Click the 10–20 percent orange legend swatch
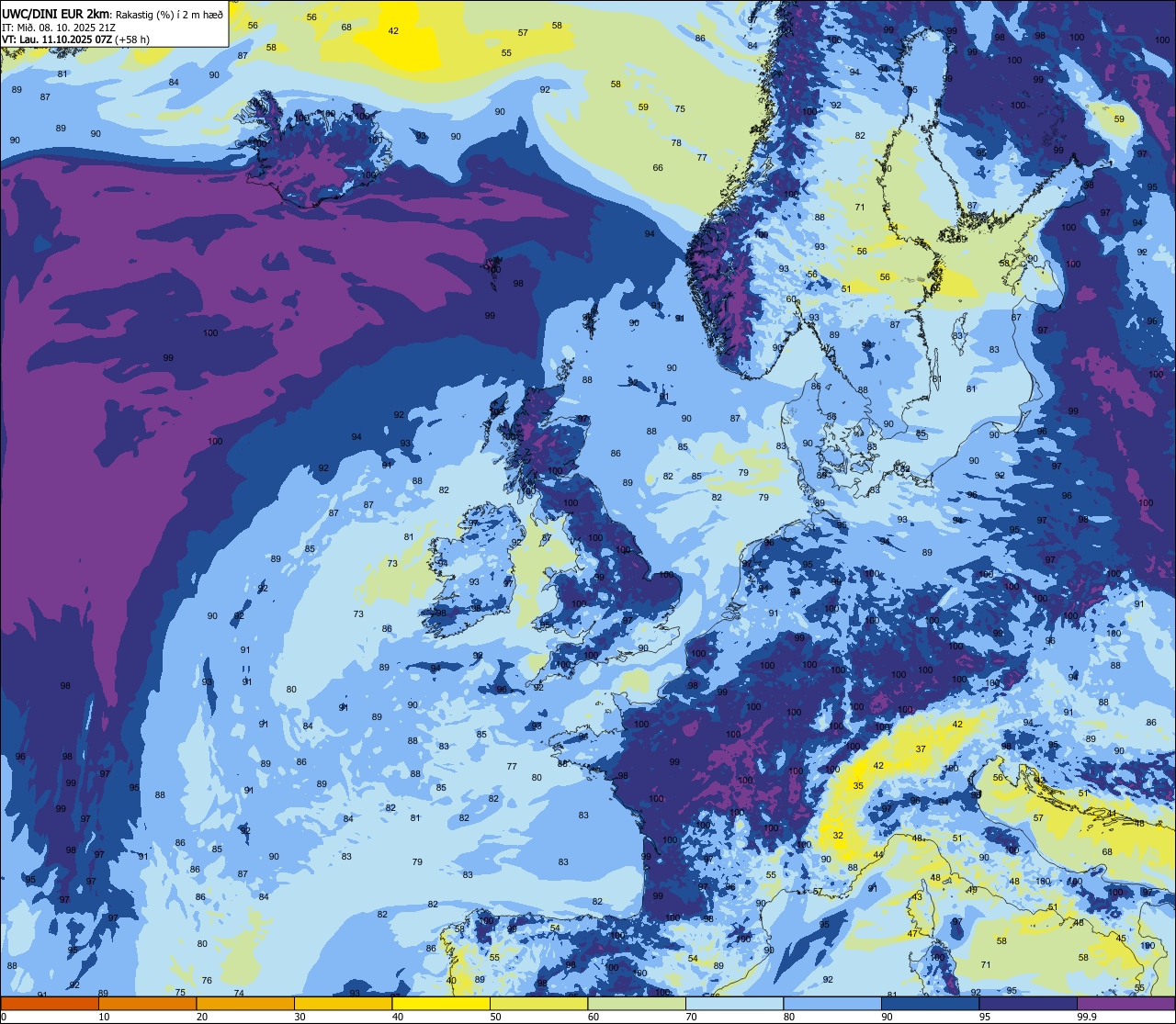 coord(147,1003)
